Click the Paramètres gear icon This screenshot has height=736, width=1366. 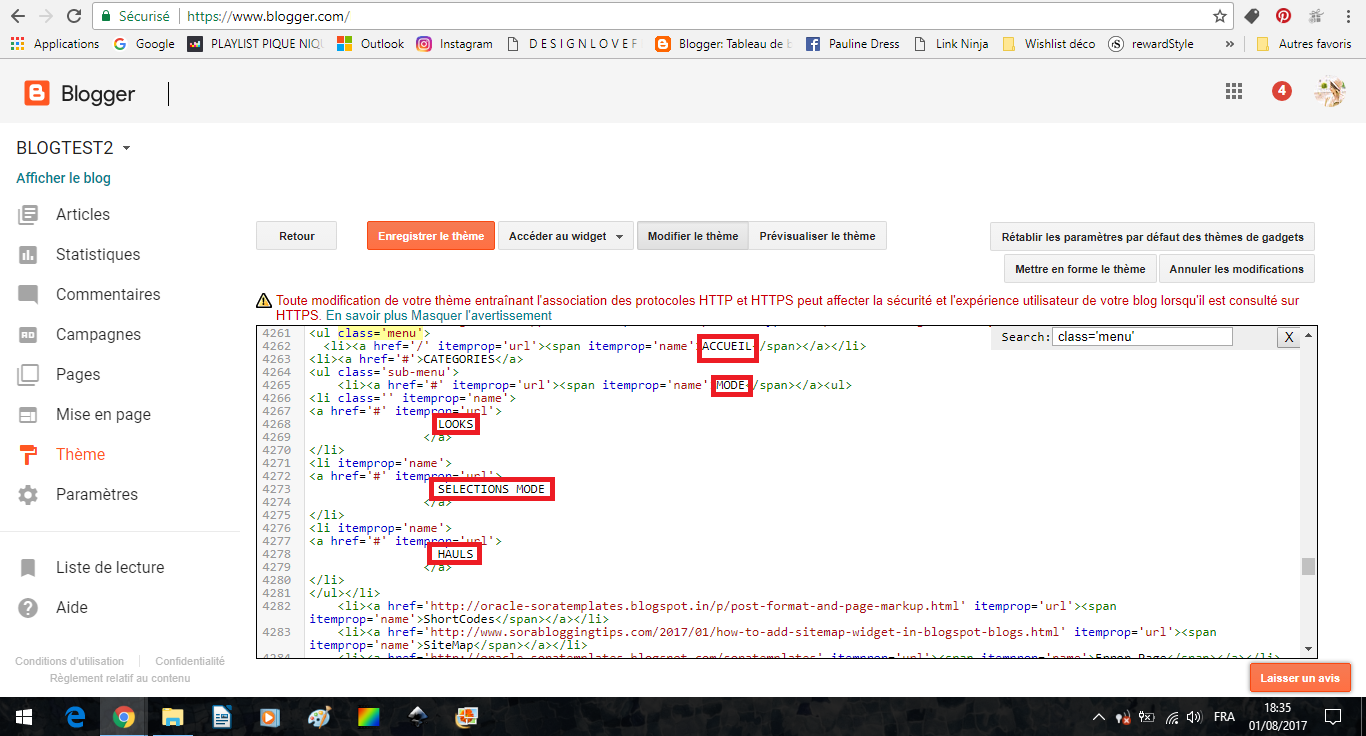pos(28,495)
